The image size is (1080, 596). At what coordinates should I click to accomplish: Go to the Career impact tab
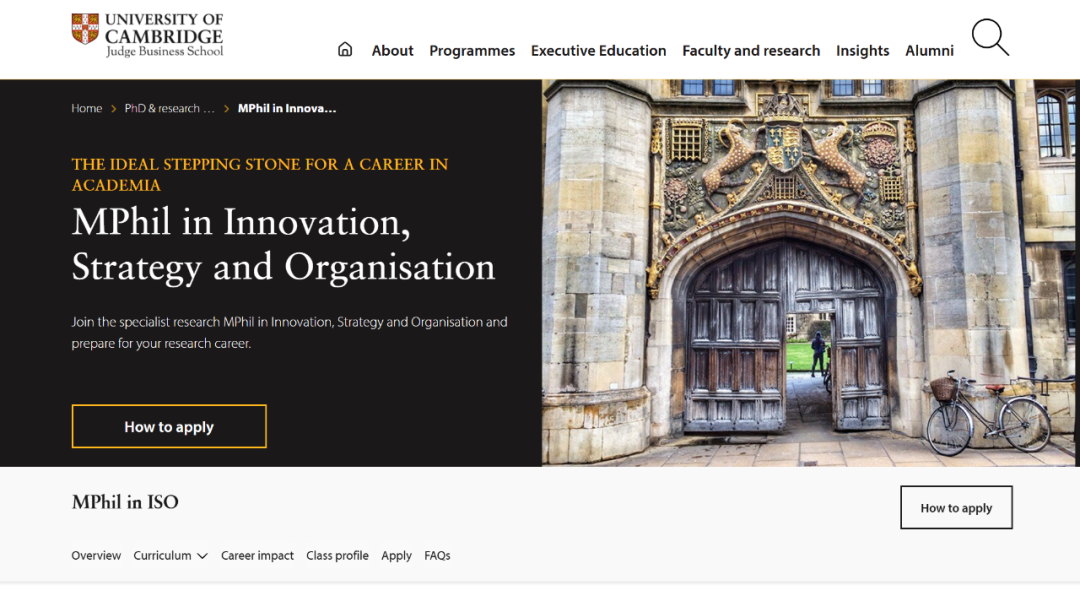tap(257, 556)
